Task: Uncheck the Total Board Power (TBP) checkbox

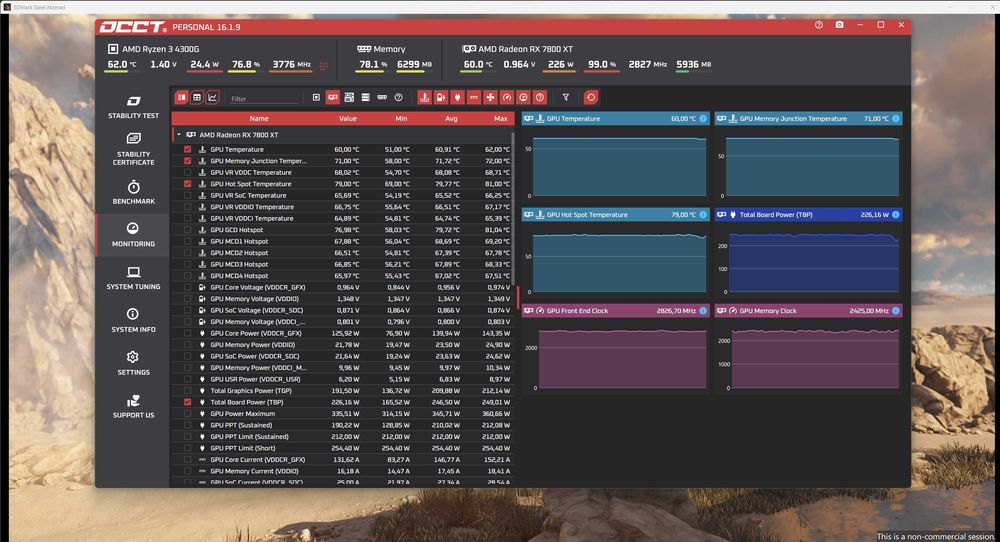Action: [188, 402]
